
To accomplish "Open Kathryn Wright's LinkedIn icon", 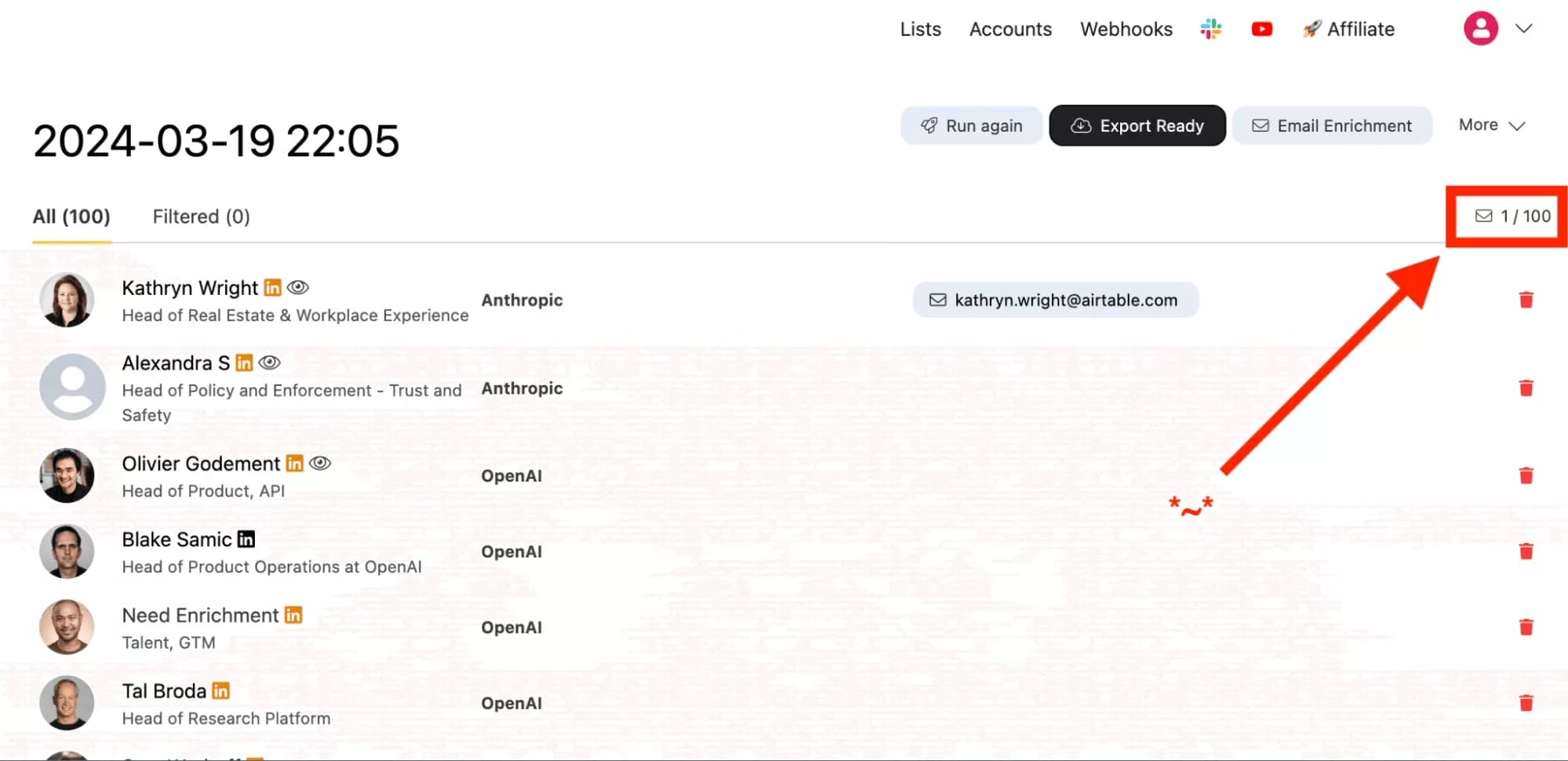I will point(272,288).
